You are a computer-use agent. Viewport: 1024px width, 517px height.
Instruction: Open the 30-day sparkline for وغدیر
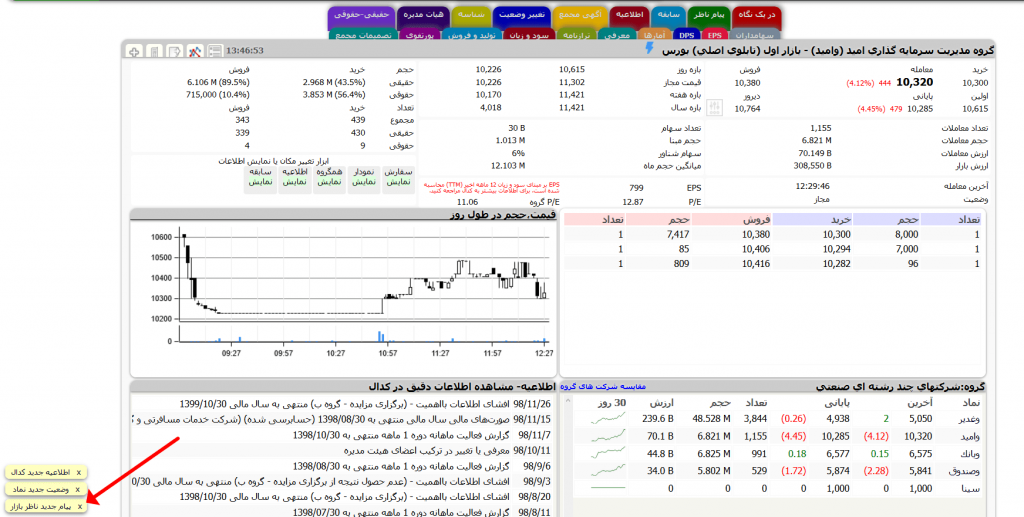(x=608, y=419)
